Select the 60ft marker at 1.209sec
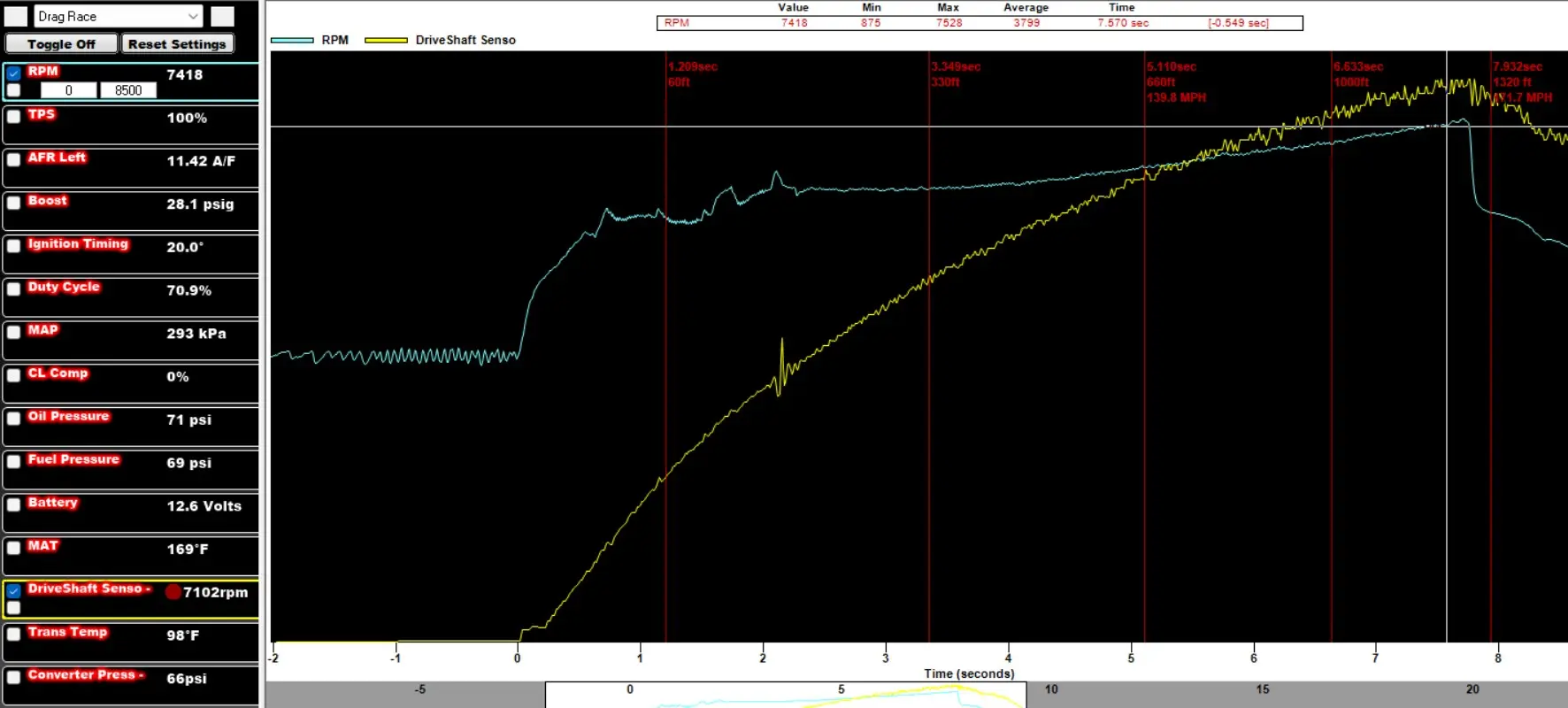This screenshot has width=1568, height=708. coord(692,74)
